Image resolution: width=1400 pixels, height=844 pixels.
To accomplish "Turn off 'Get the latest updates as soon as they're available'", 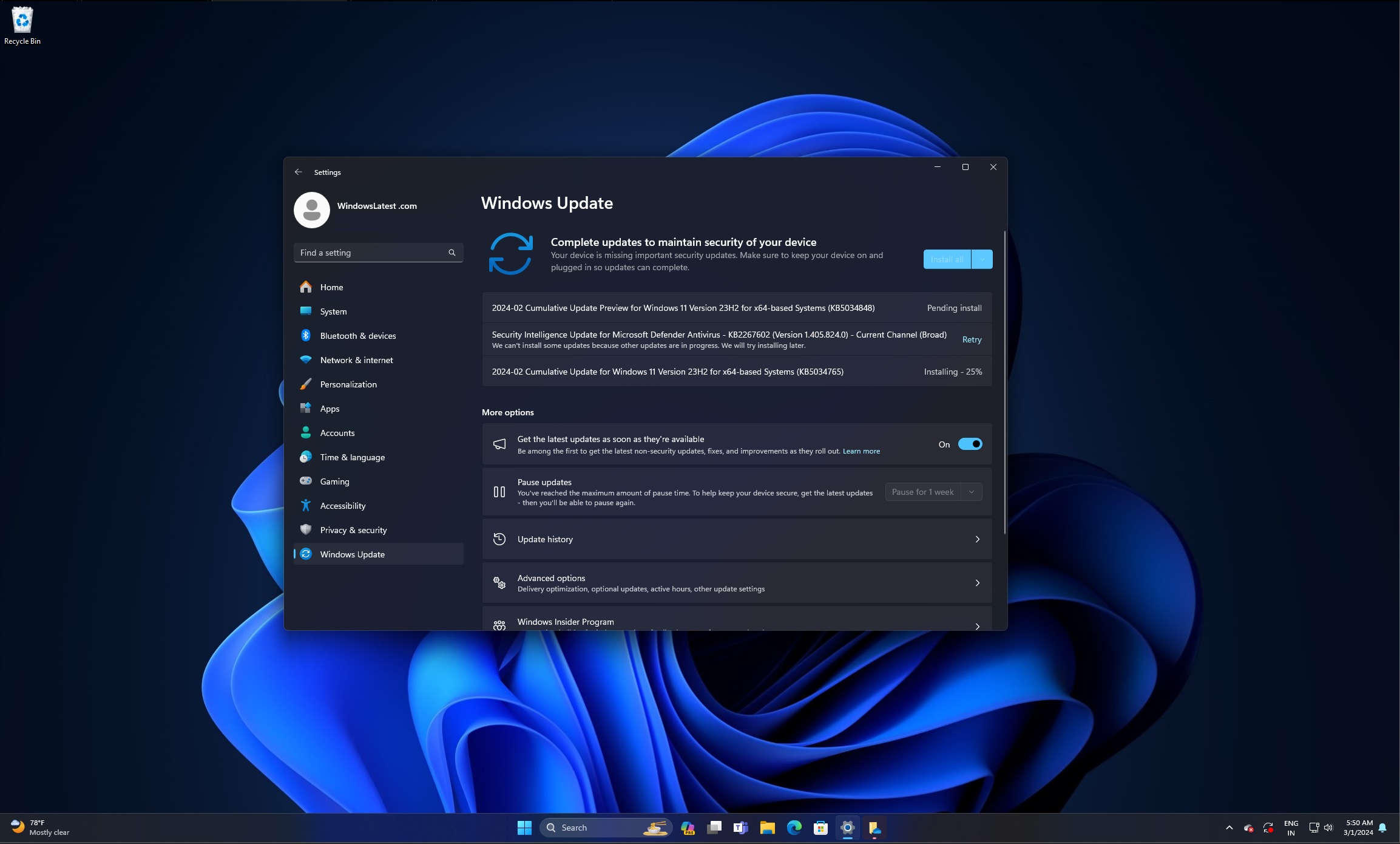I will pyautogui.click(x=970, y=444).
